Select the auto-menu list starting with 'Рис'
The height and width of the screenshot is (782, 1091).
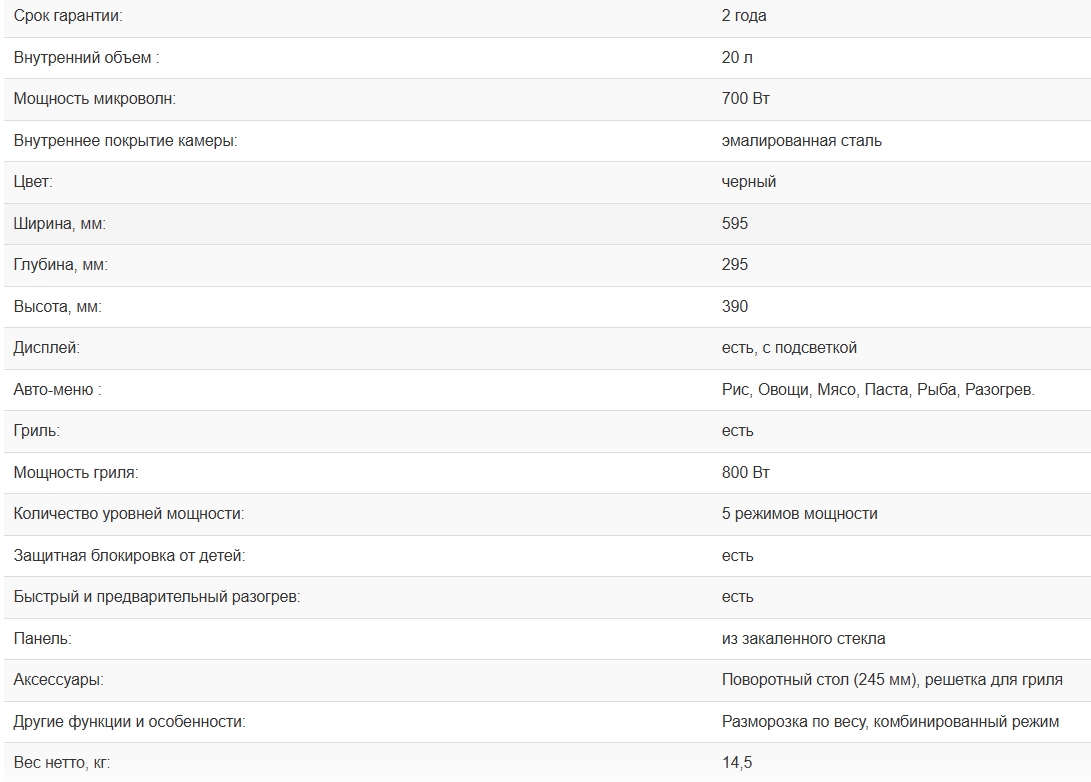(x=878, y=390)
